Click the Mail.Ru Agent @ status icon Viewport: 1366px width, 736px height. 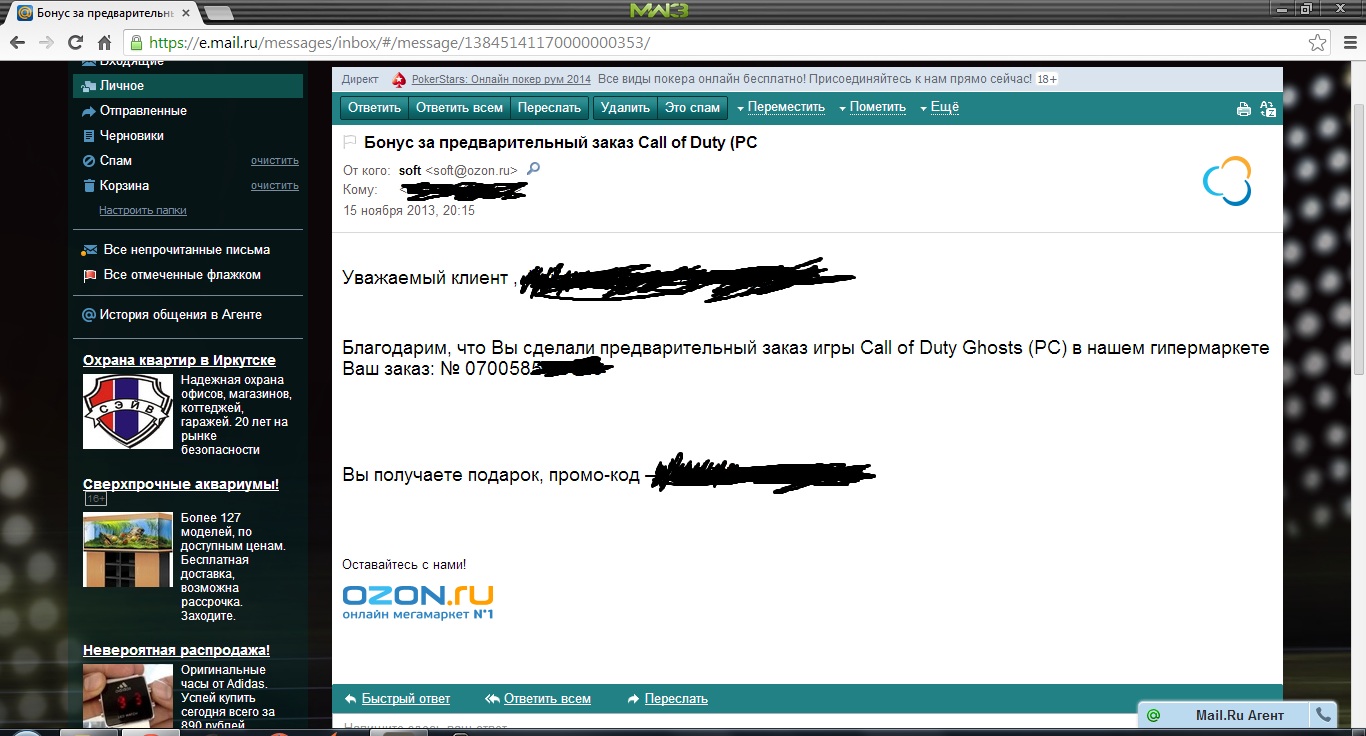[x=1153, y=715]
